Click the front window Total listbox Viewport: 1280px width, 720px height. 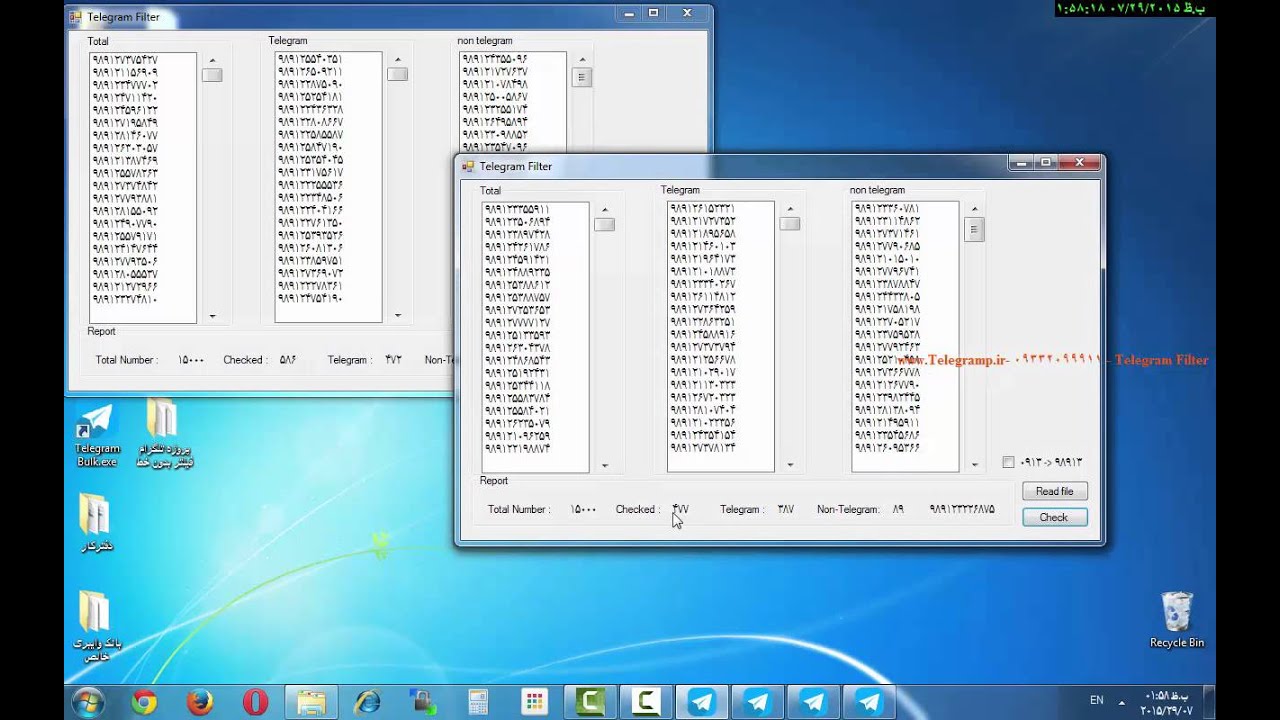(x=535, y=337)
